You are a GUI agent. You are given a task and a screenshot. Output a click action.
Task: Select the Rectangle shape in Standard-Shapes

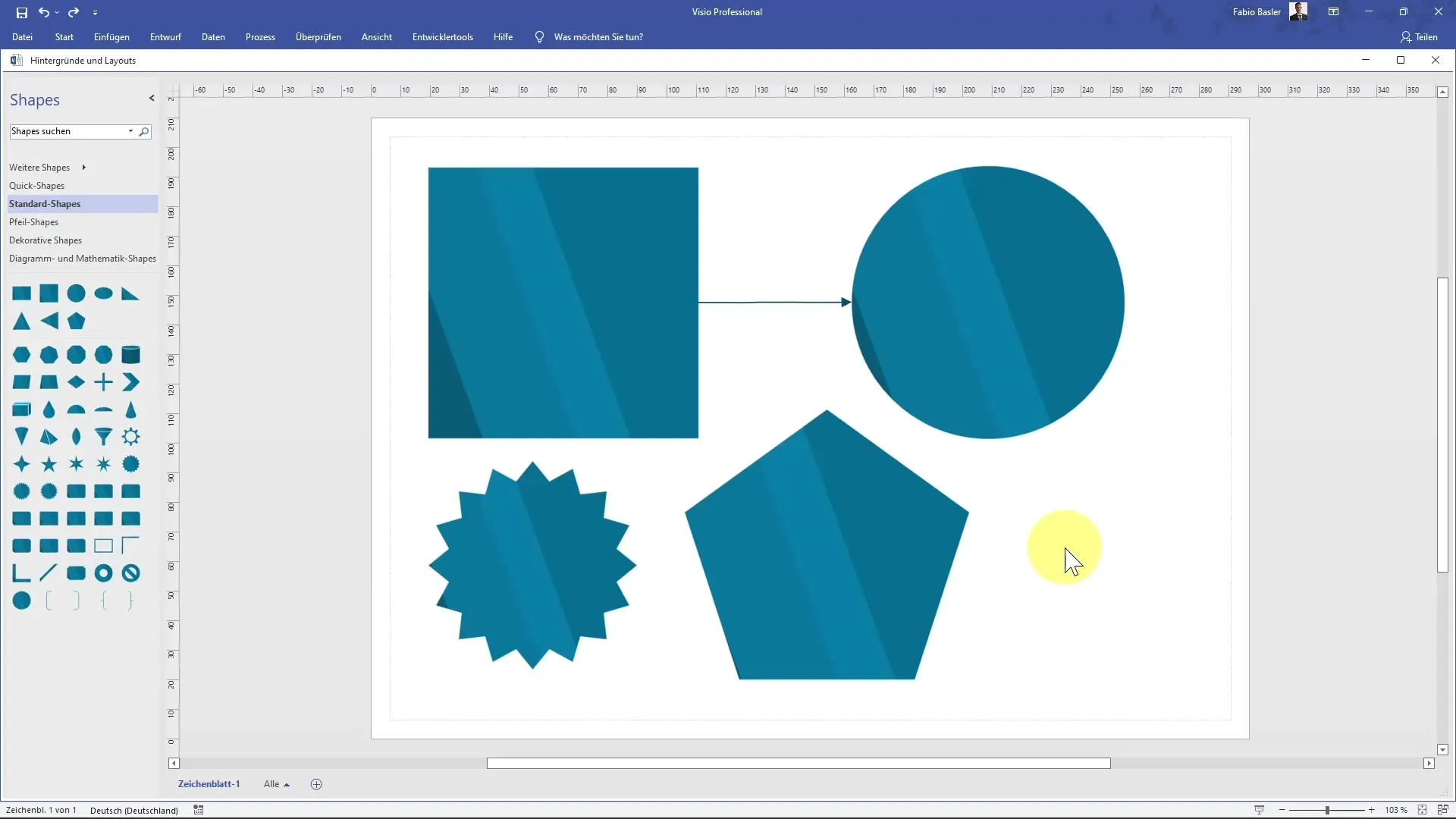(x=21, y=293)
